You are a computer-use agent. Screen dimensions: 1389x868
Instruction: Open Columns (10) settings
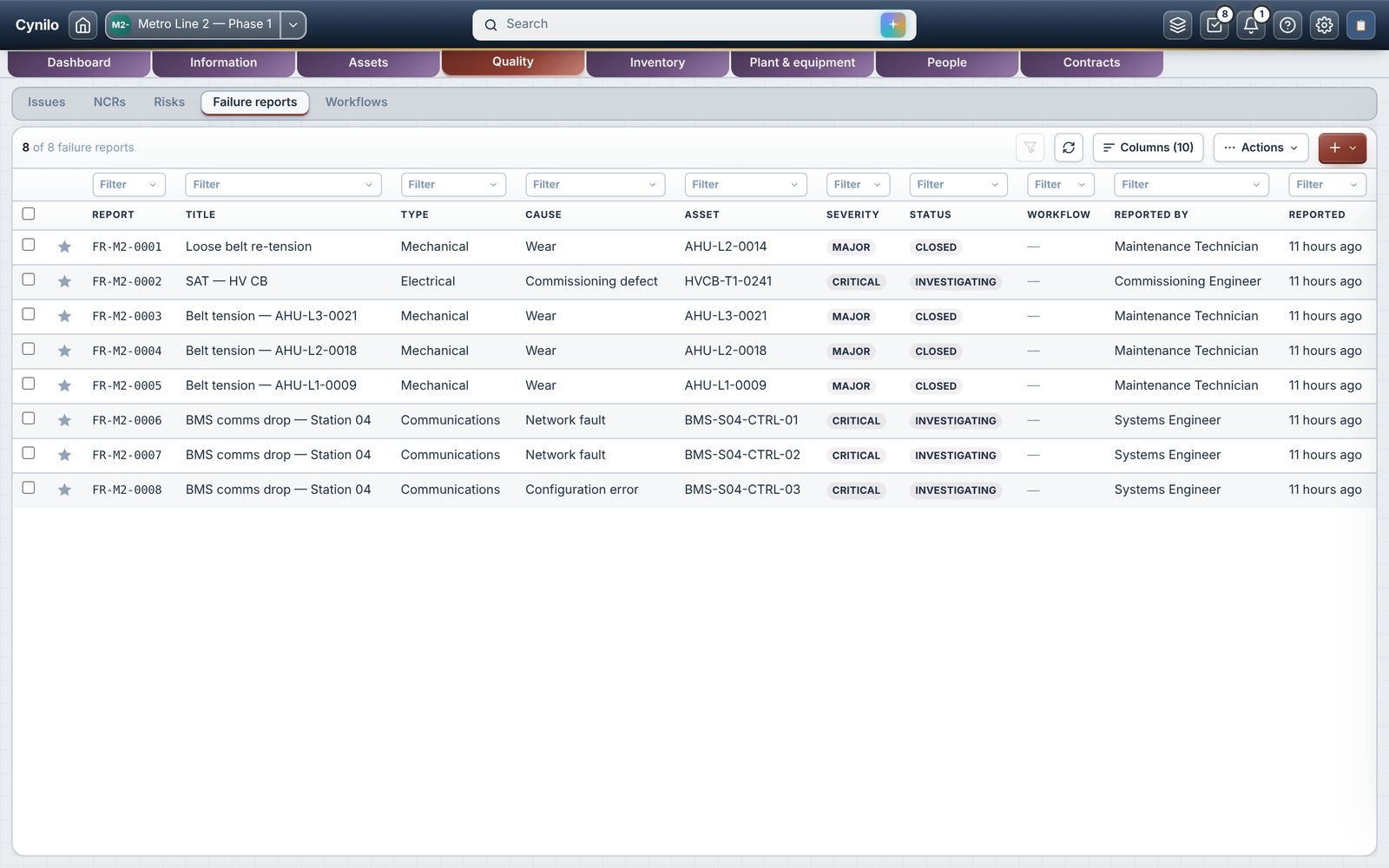[x=1148, y=148]
